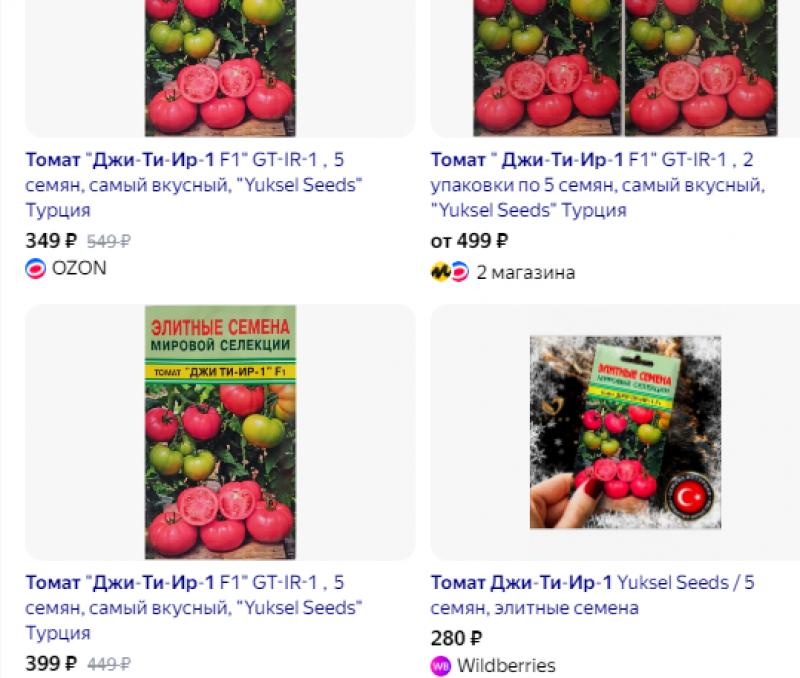Click the 349 ₽ price
Screen dimensions: 800x678
point(51,241)
